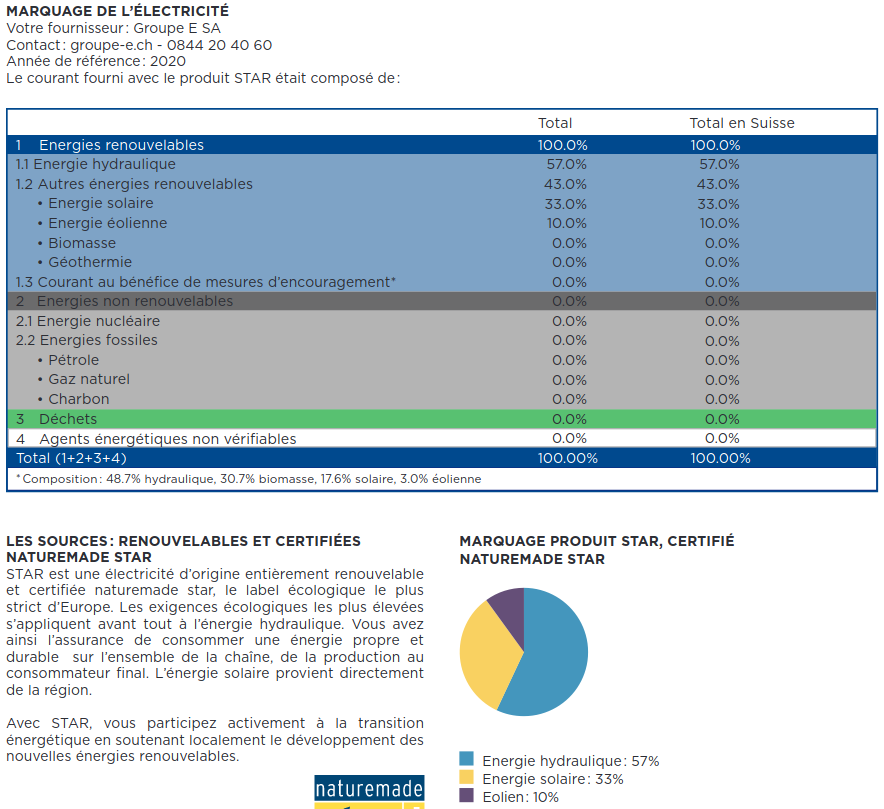
Task: Click the 'Energie hydraulique' row label
Action: (104, 164)
